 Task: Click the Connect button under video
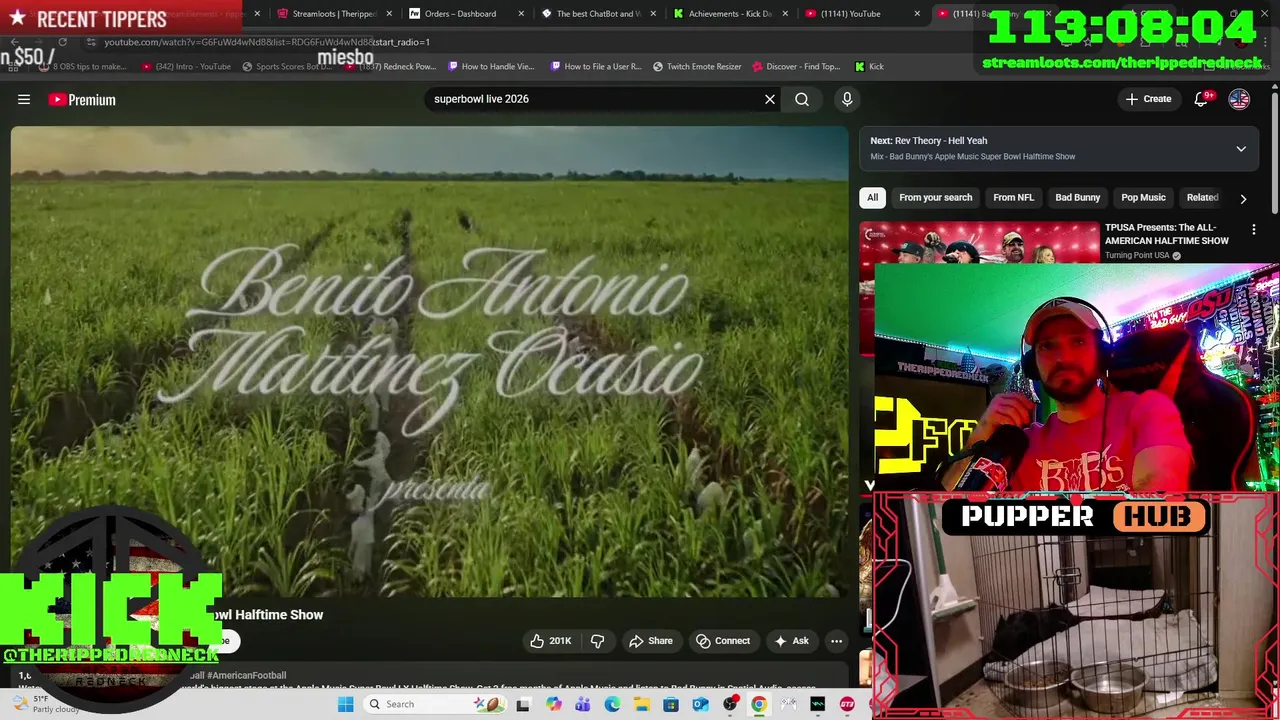[723, 641]
